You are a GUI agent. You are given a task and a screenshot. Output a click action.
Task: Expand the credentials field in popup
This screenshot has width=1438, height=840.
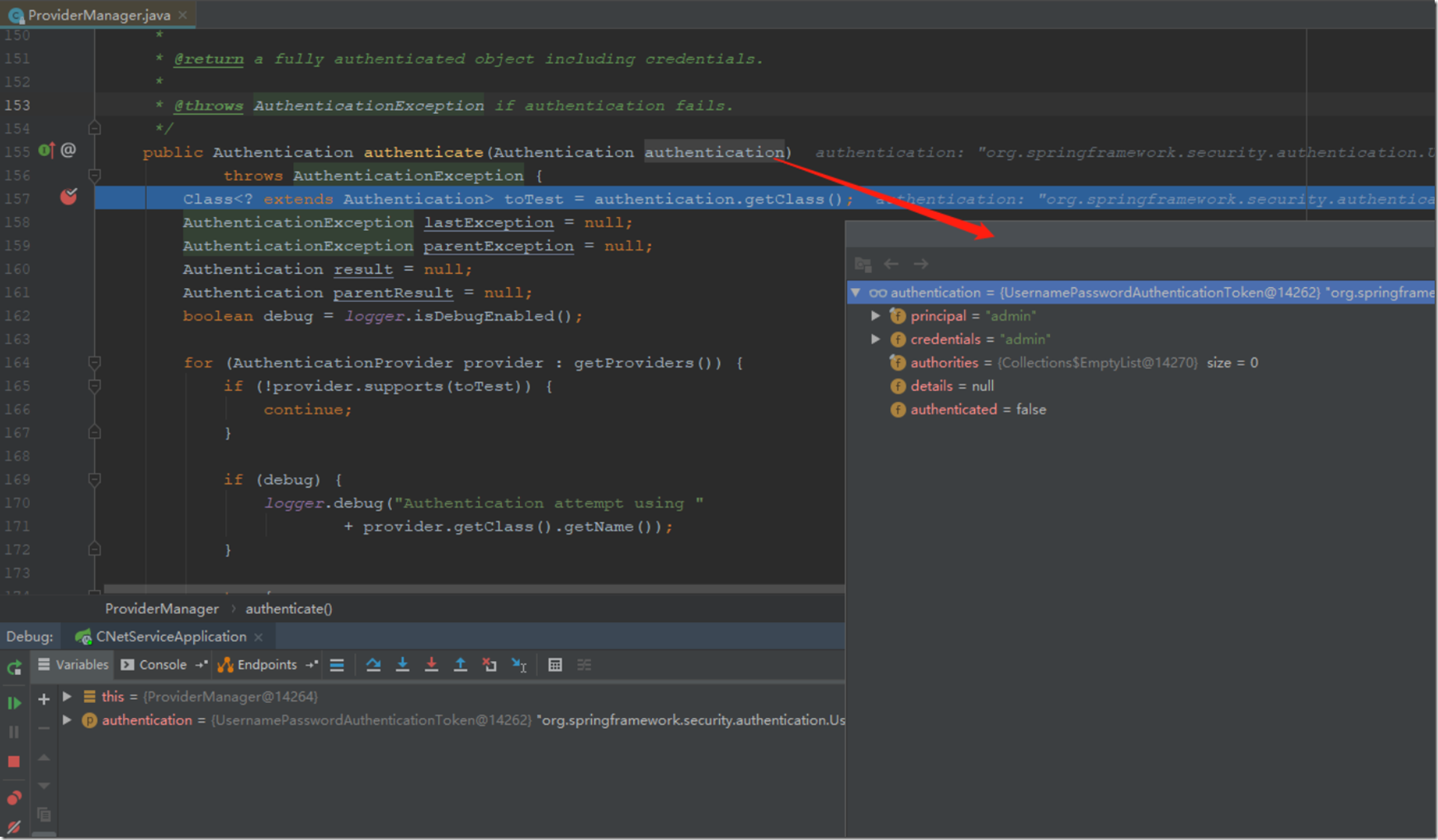pos(876,339)
